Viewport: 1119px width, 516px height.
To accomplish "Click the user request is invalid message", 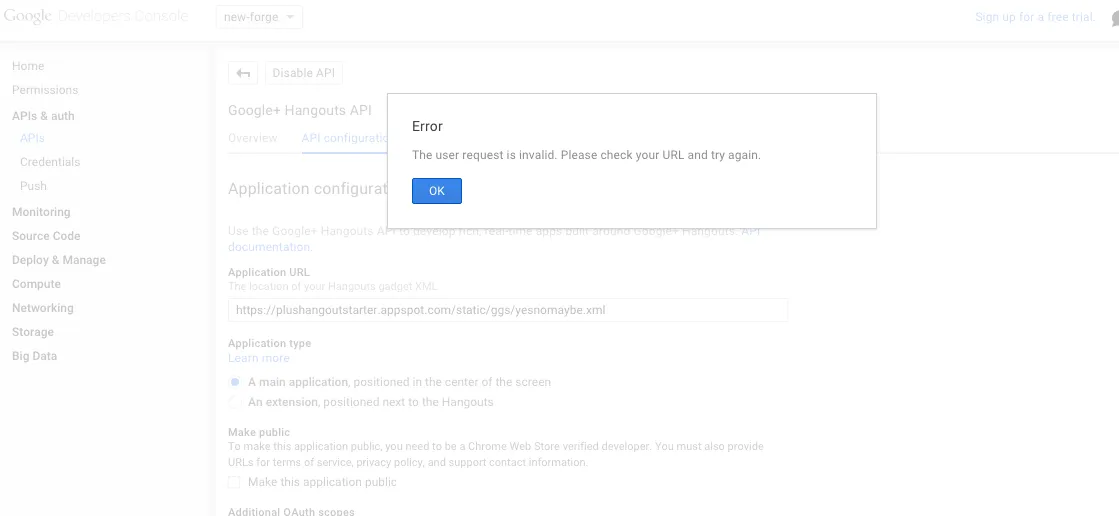I will [x=587, y=155].
